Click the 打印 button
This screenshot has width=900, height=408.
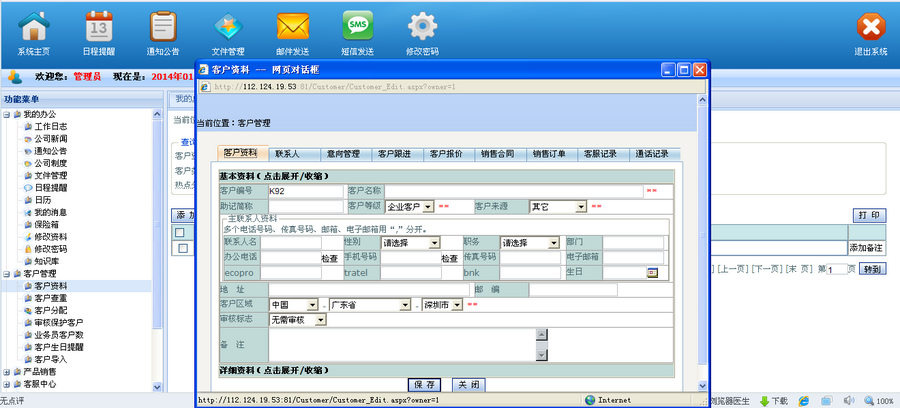click(x=869, y=215)
